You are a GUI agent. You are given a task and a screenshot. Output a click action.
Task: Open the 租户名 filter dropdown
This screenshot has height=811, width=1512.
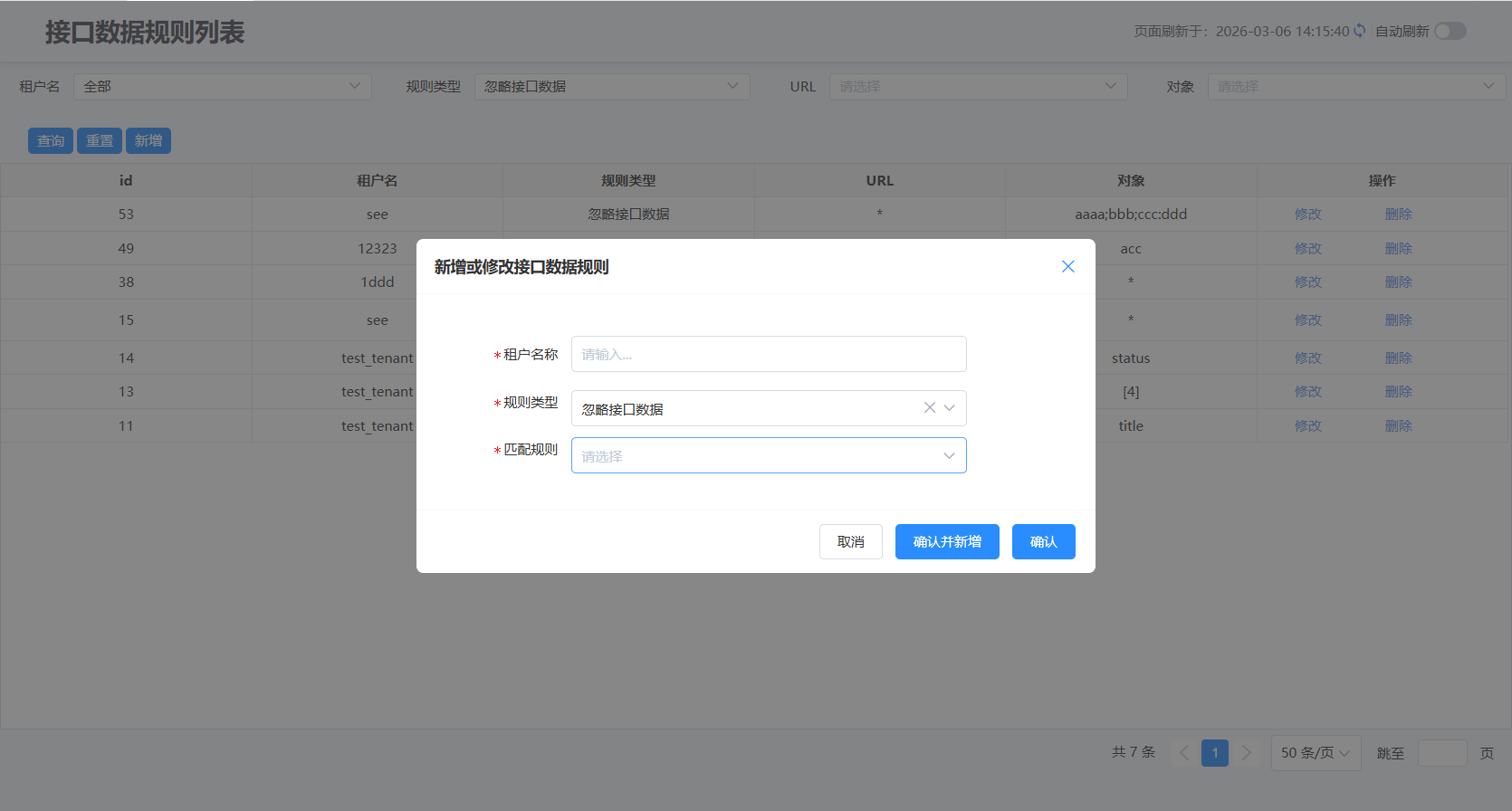pyautogui.click(x=222, y=87)
